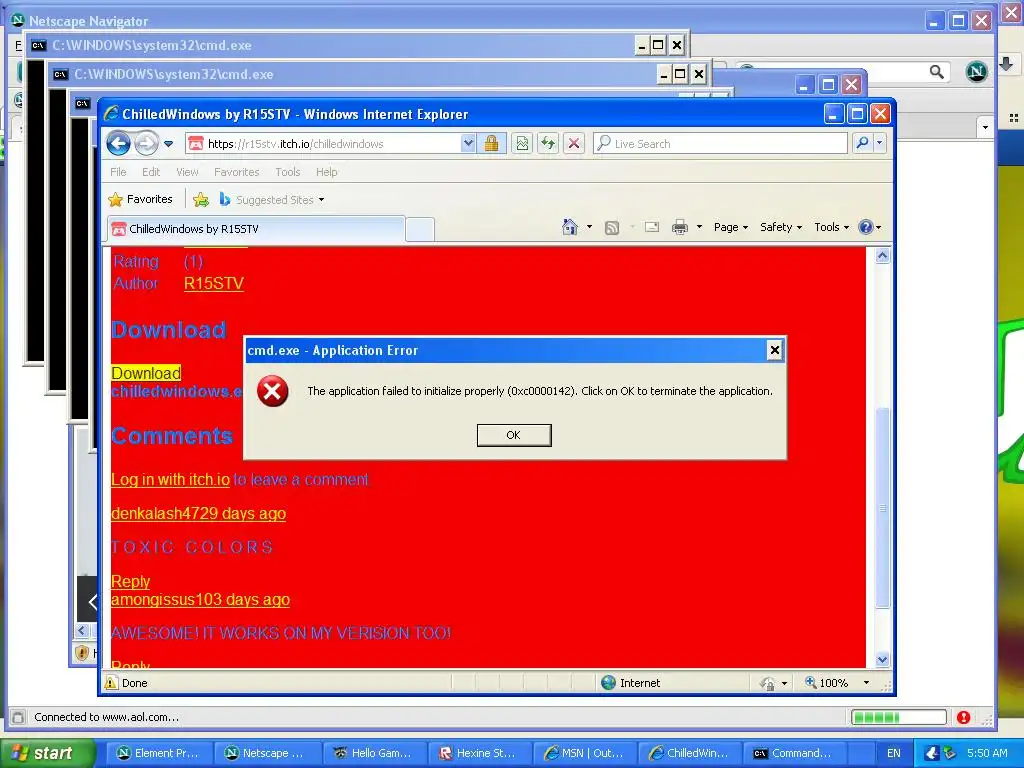Click the Add to Favorites Bar icon
Viewport: 1024px width, 768px height.
click(x=200, y=199)
